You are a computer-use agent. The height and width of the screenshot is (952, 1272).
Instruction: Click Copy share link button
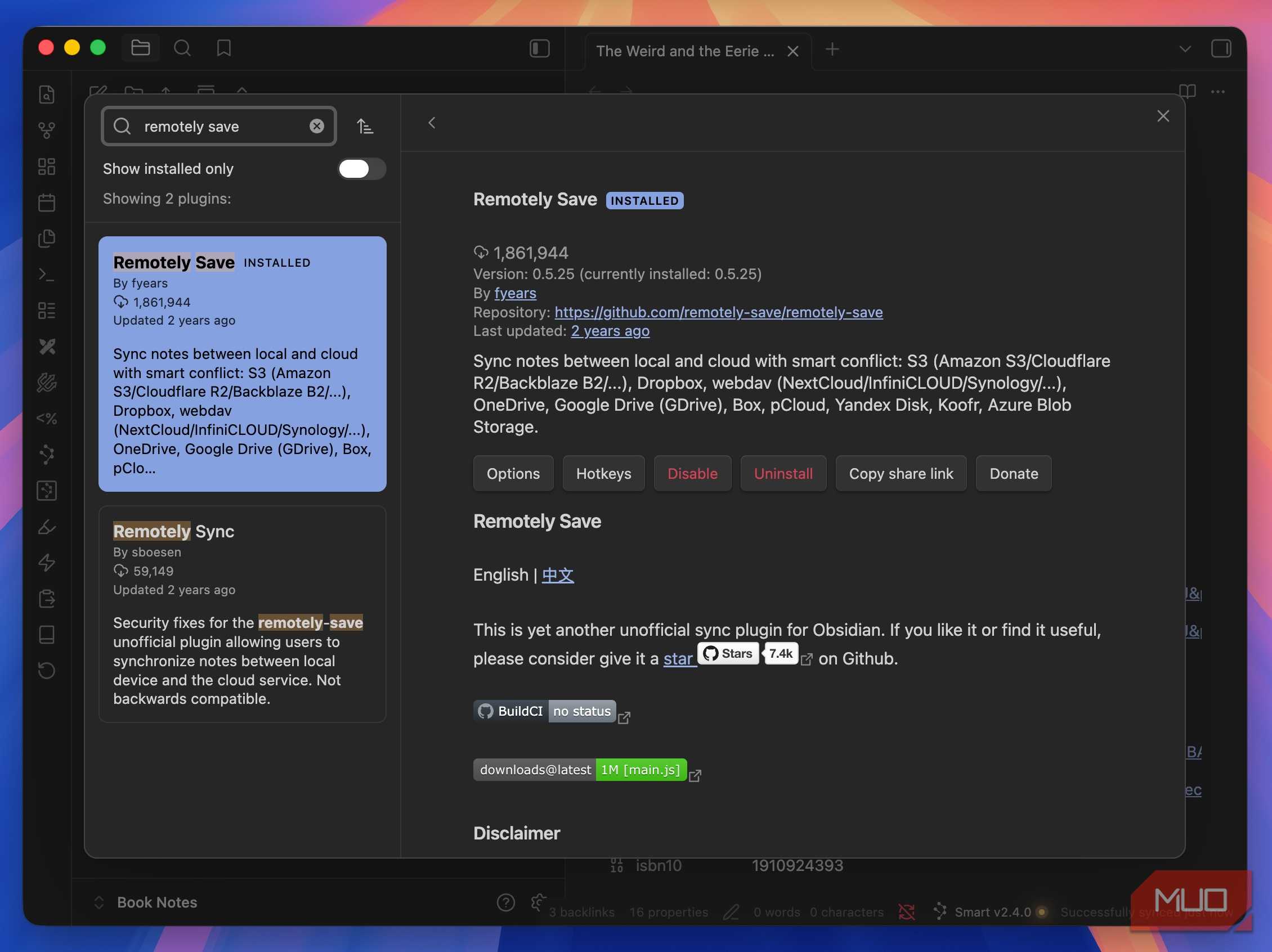[901, 473]
